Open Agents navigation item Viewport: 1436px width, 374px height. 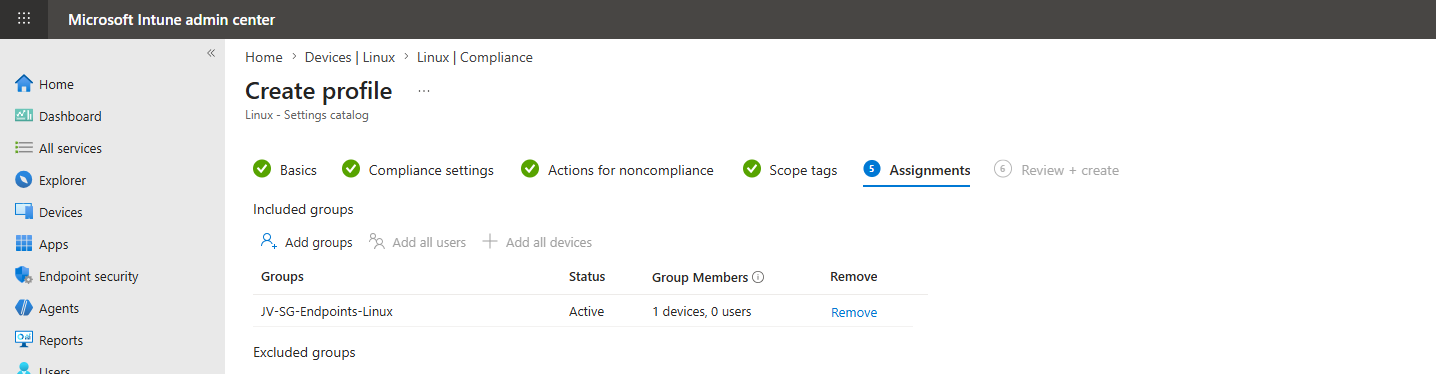click(x=59, y=309)
